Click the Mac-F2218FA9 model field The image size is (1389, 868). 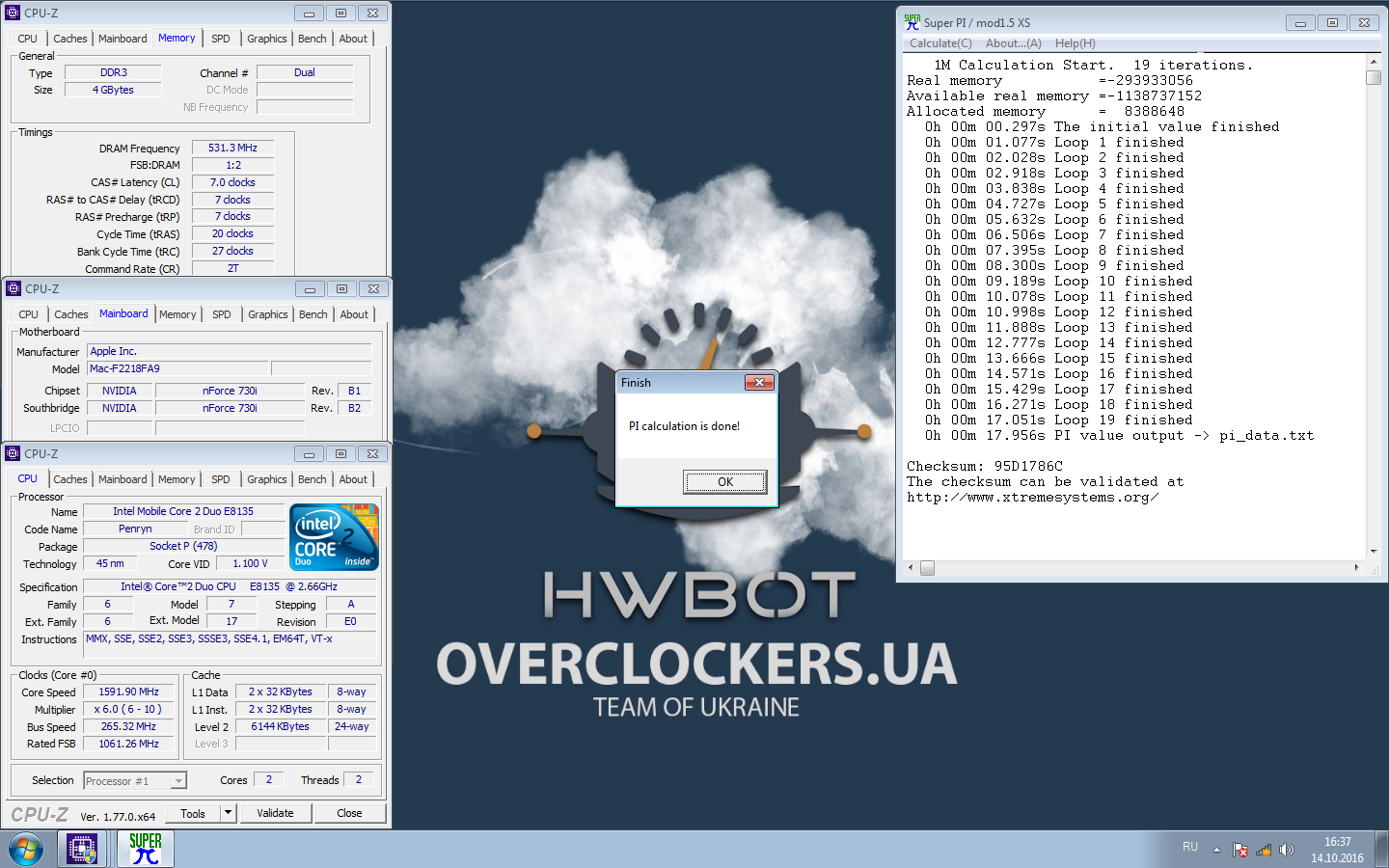(177, 368)
